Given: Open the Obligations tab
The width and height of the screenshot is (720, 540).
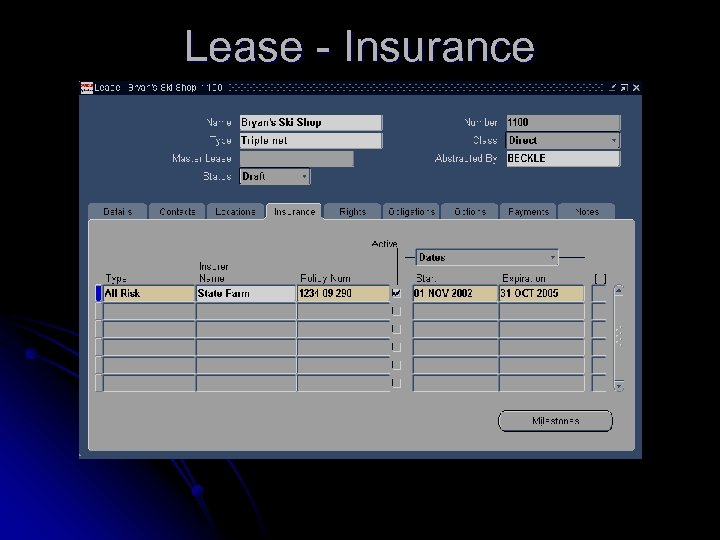Looking at the screenshot, I should 411,211.
